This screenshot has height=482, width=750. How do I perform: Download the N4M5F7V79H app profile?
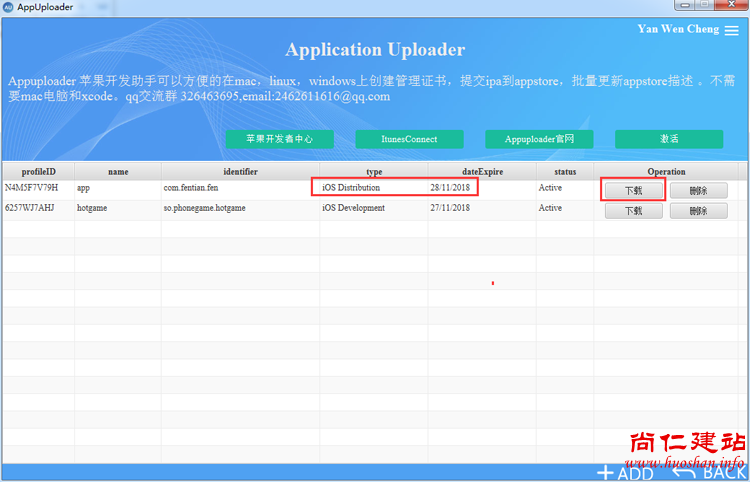coord(633,190)
